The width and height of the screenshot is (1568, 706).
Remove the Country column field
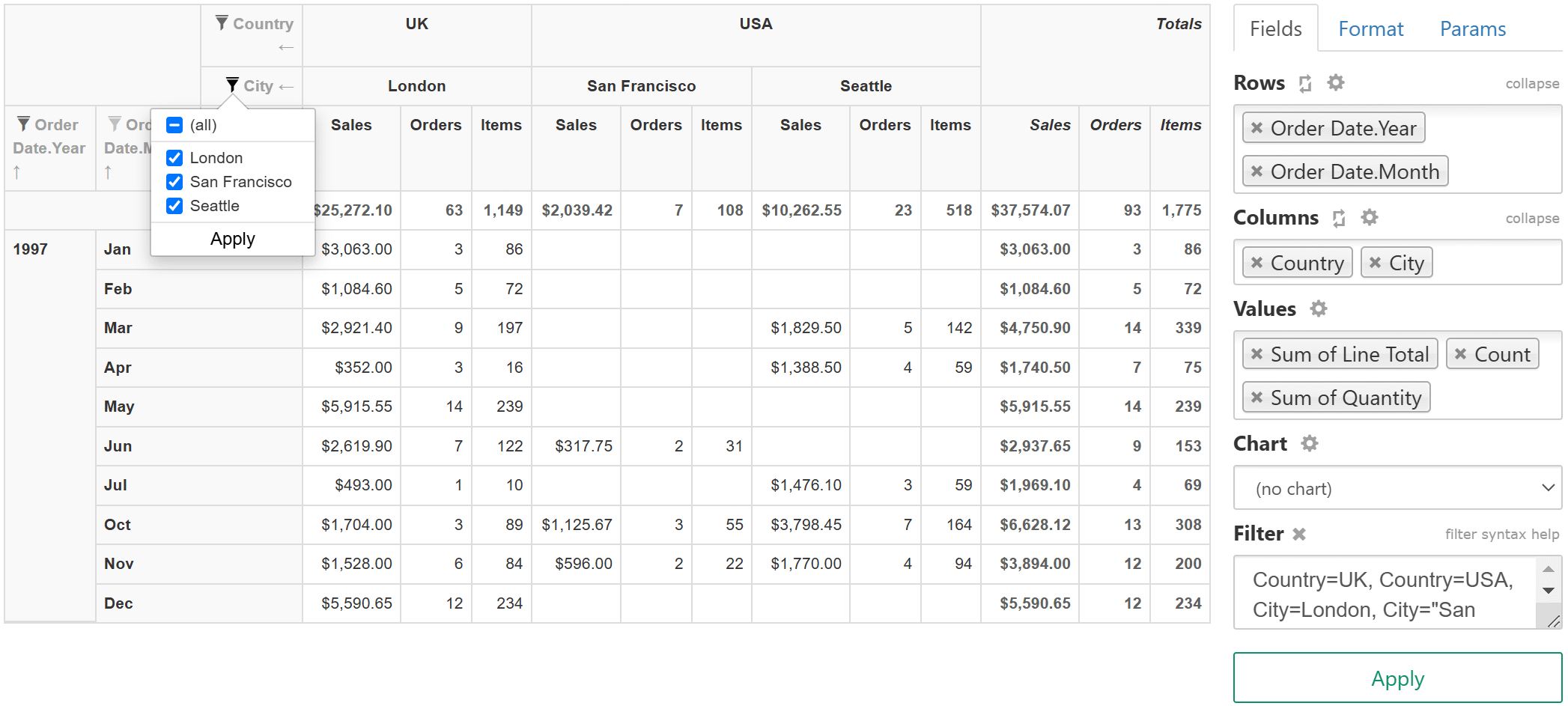(x=1257, y=263)
